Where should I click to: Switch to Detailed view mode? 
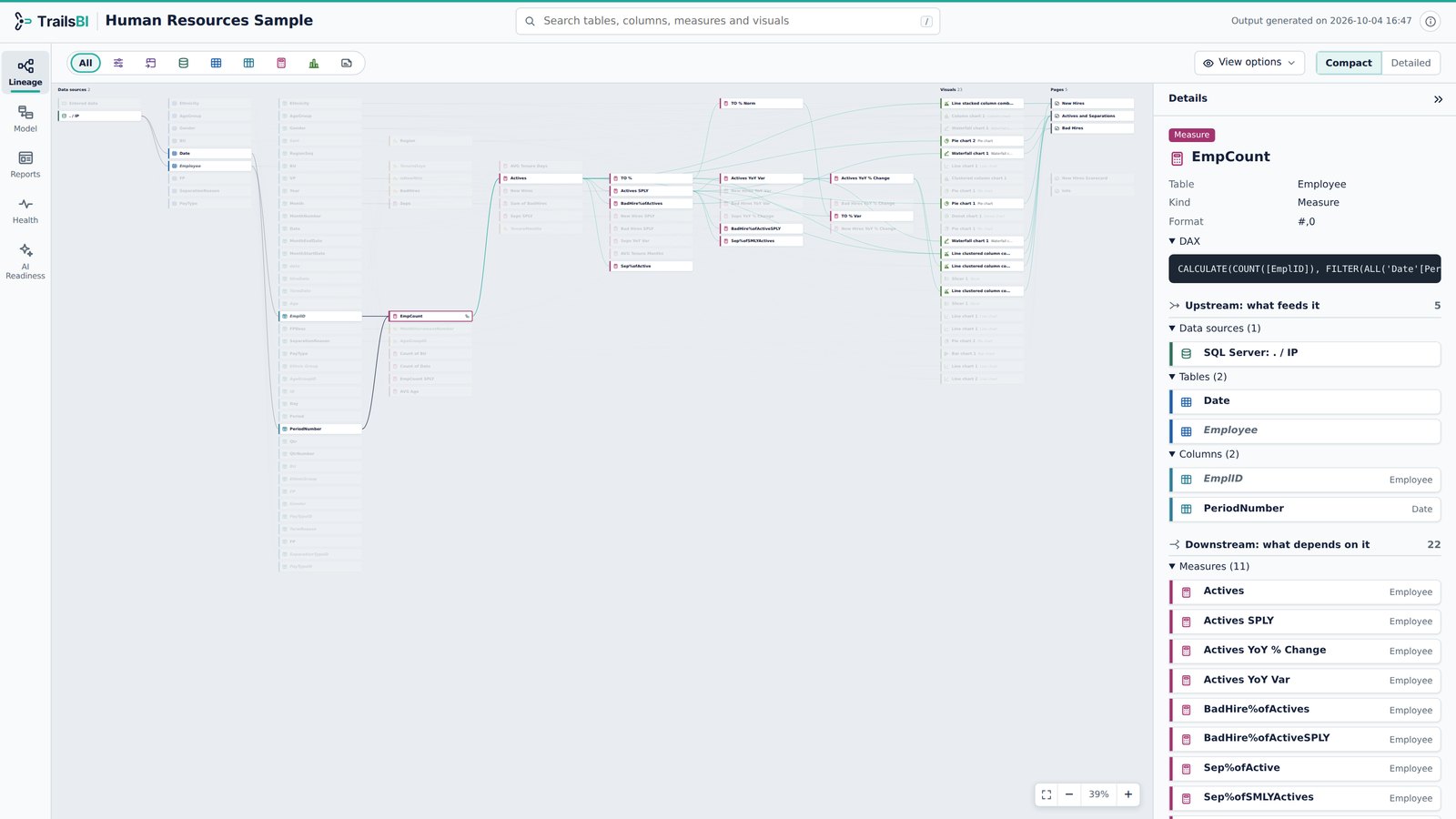tap(1410, 63)
